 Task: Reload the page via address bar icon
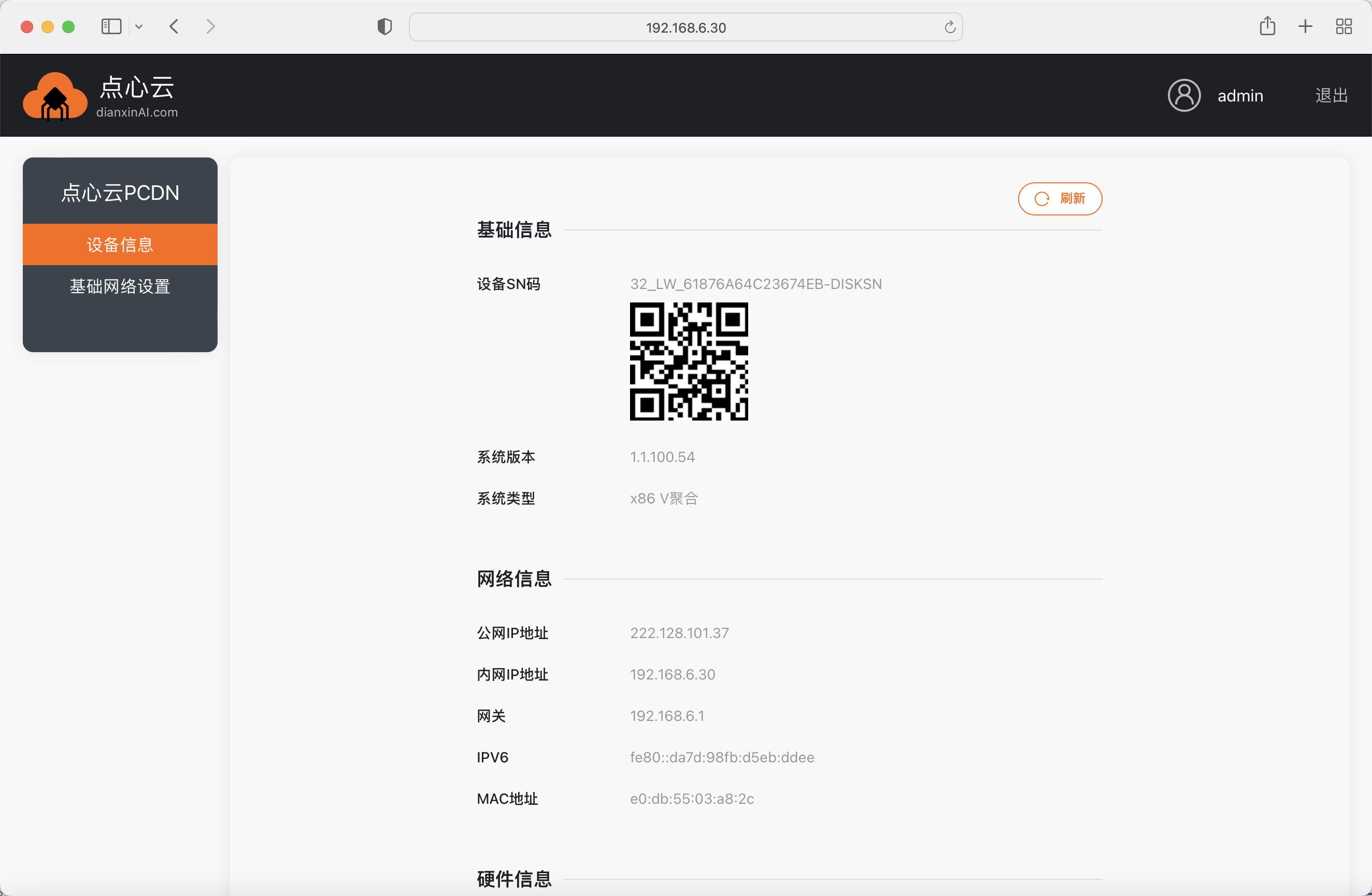point(949,27)
